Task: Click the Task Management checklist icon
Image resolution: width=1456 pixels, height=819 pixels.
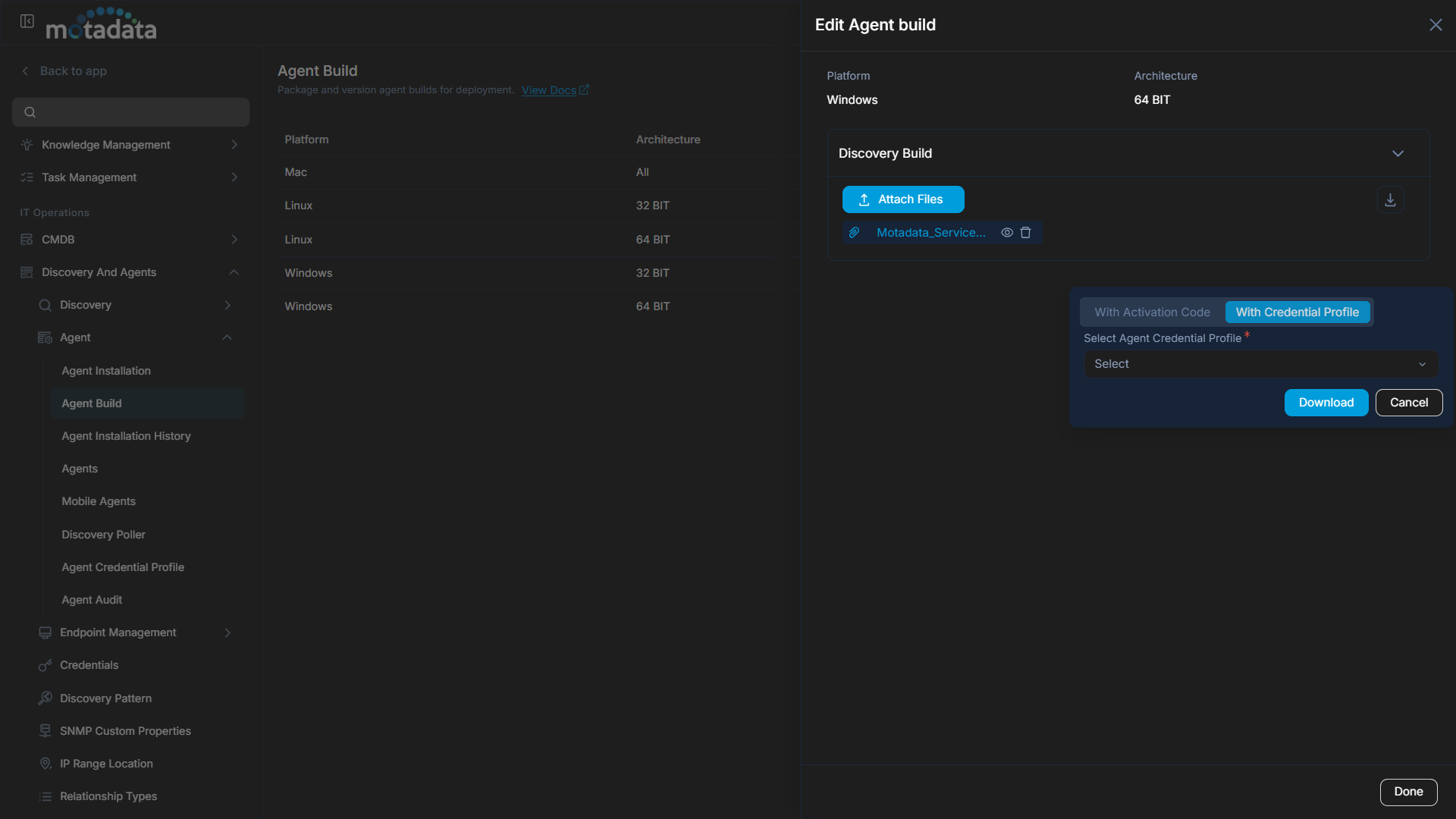Action: pyautogui.click(x=27, y=177)
